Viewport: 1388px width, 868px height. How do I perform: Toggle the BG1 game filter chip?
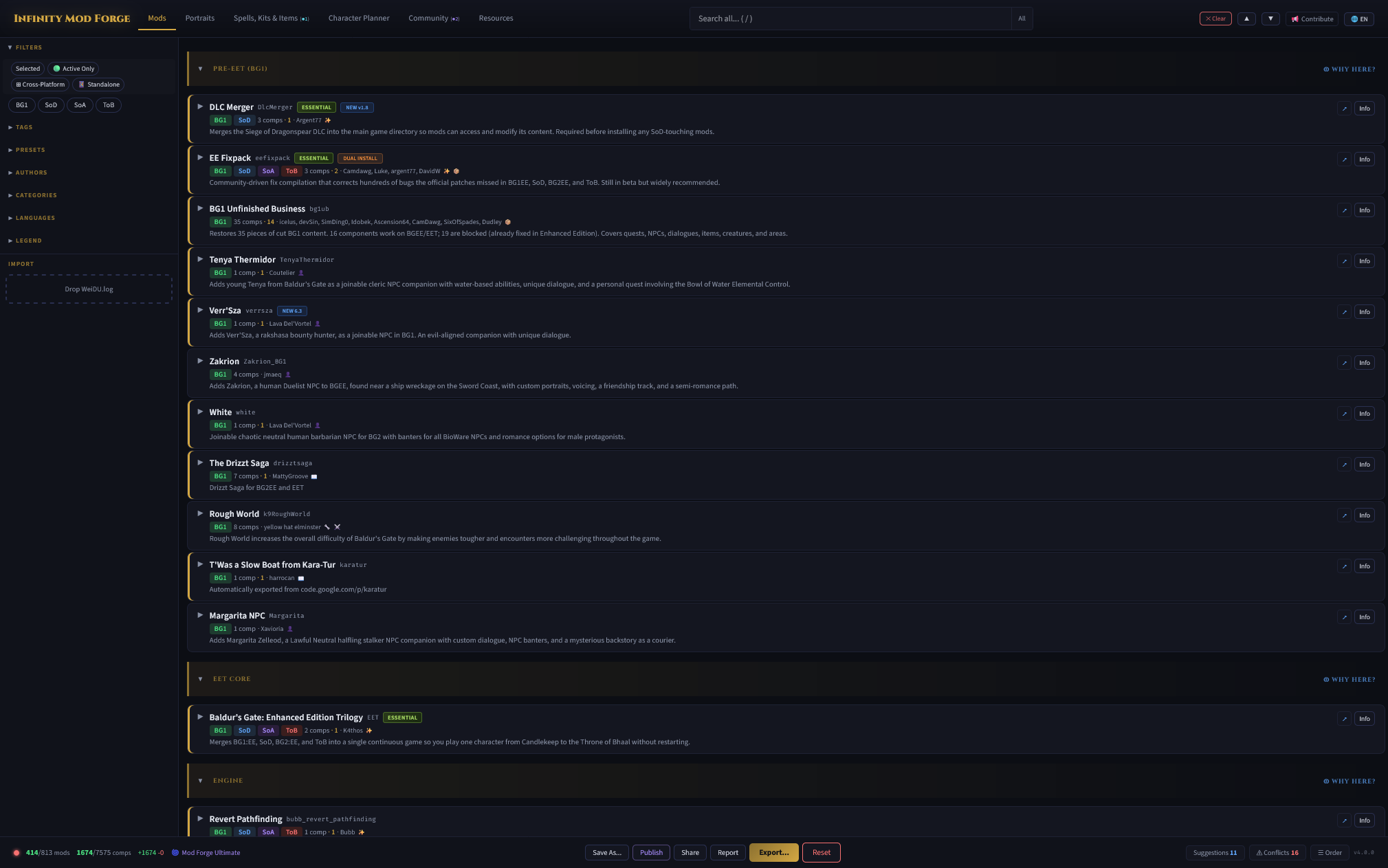pyautogui.click(x=22, y=105)
